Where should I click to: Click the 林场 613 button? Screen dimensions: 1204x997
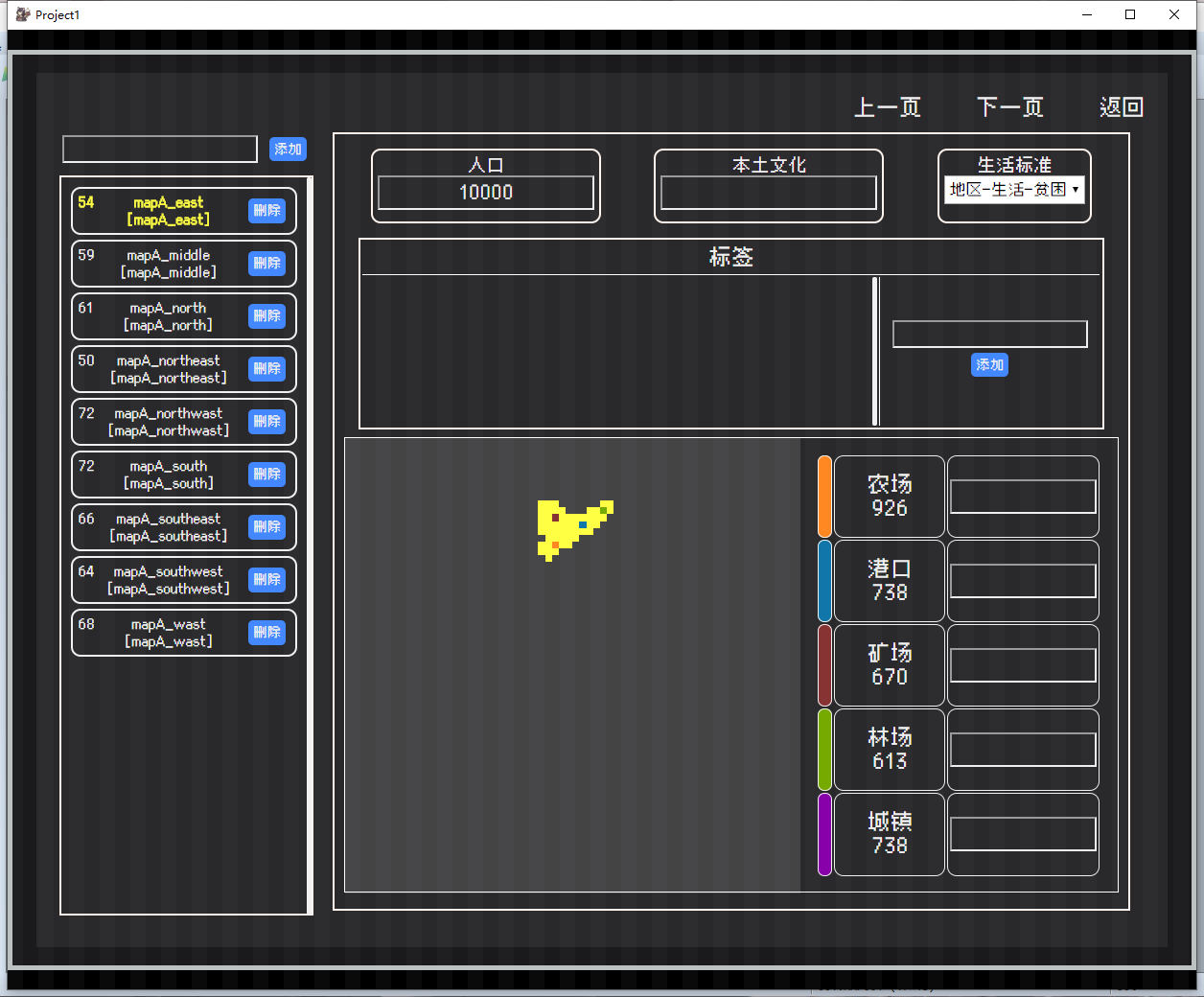[x=890, y=750]
